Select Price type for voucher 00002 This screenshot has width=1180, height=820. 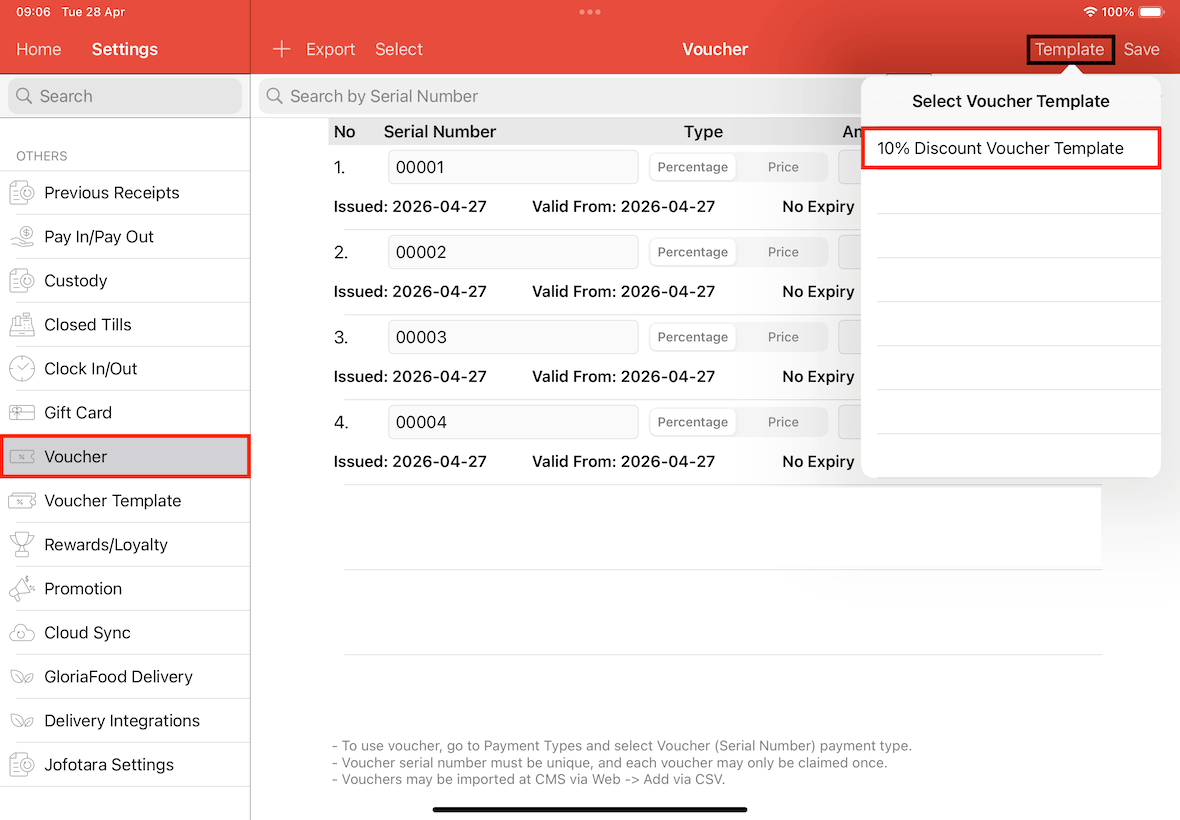point(783,252)
